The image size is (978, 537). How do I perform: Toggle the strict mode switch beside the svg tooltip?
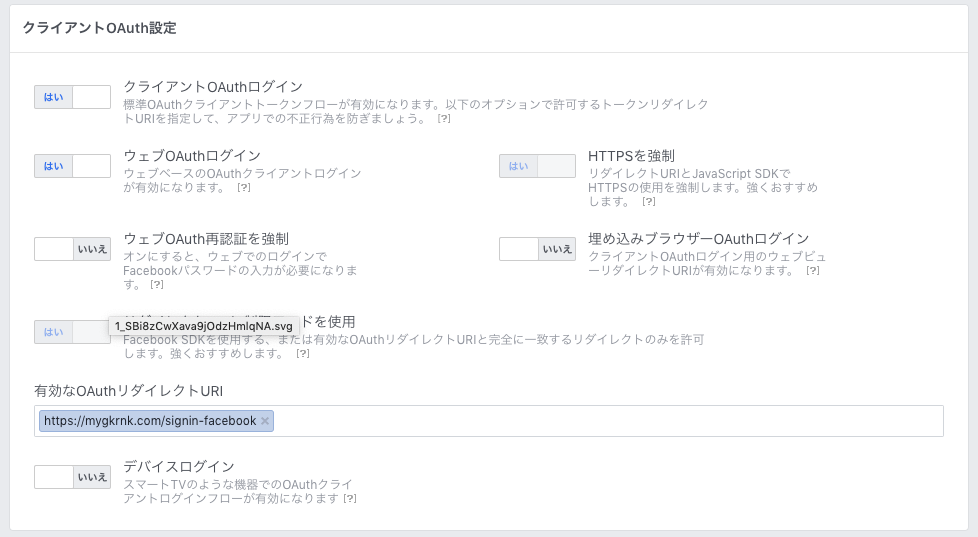[x=72, y=332]
